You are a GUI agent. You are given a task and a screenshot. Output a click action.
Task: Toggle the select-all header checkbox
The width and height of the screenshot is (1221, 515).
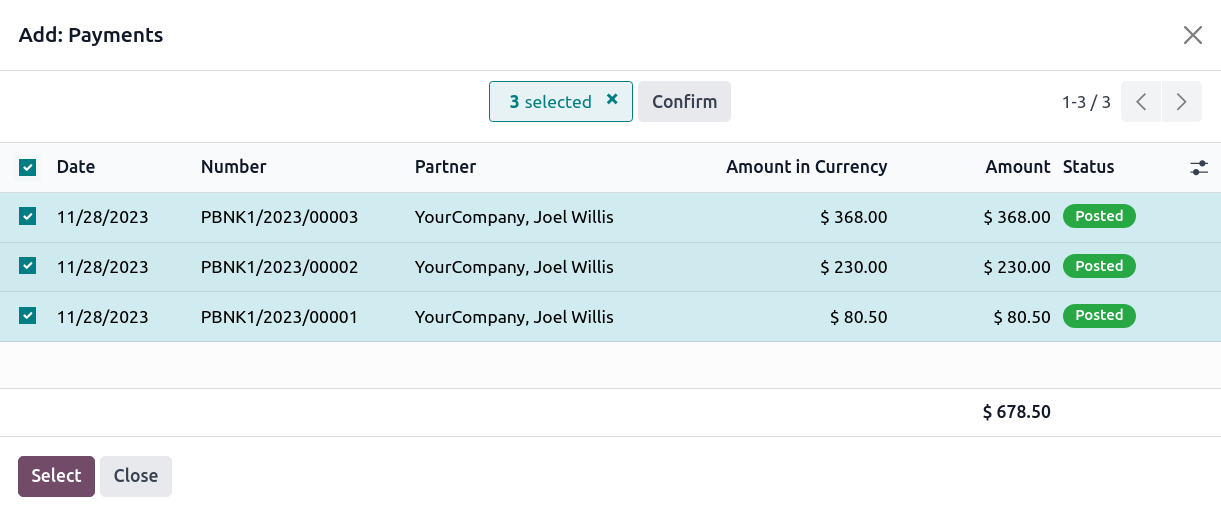pos(28,168)
